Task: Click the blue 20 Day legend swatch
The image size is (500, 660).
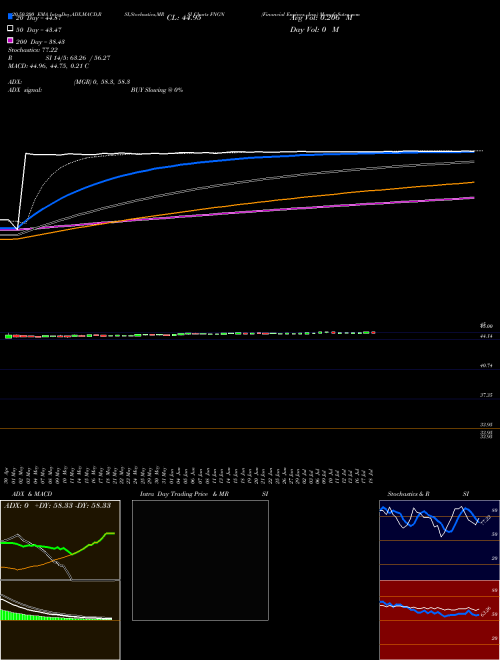Action: tap(10, 16)
